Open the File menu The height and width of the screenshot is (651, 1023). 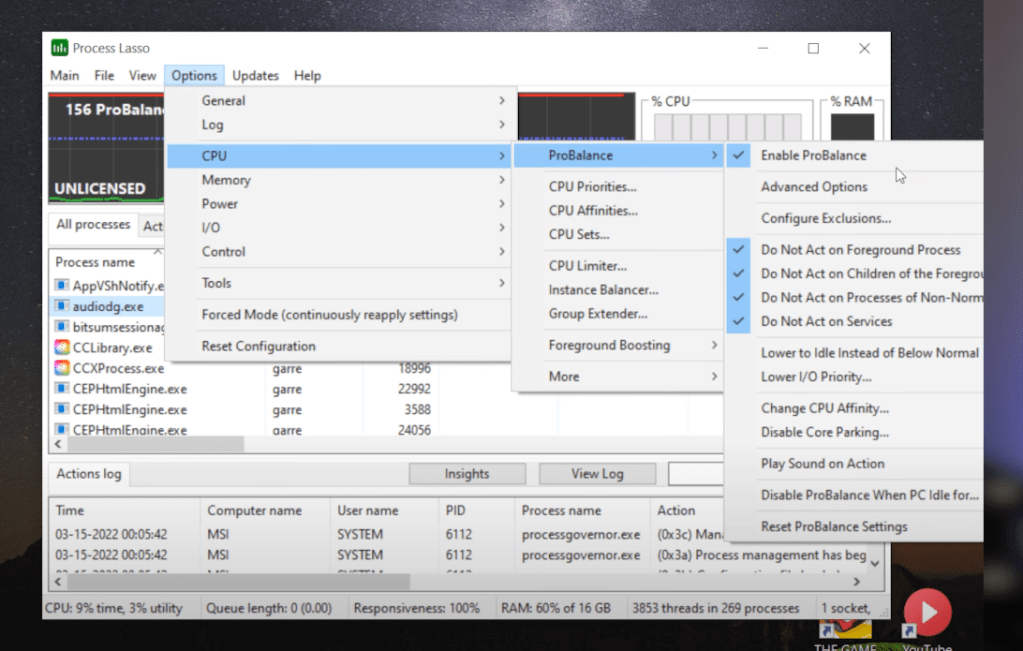(104, 76)
